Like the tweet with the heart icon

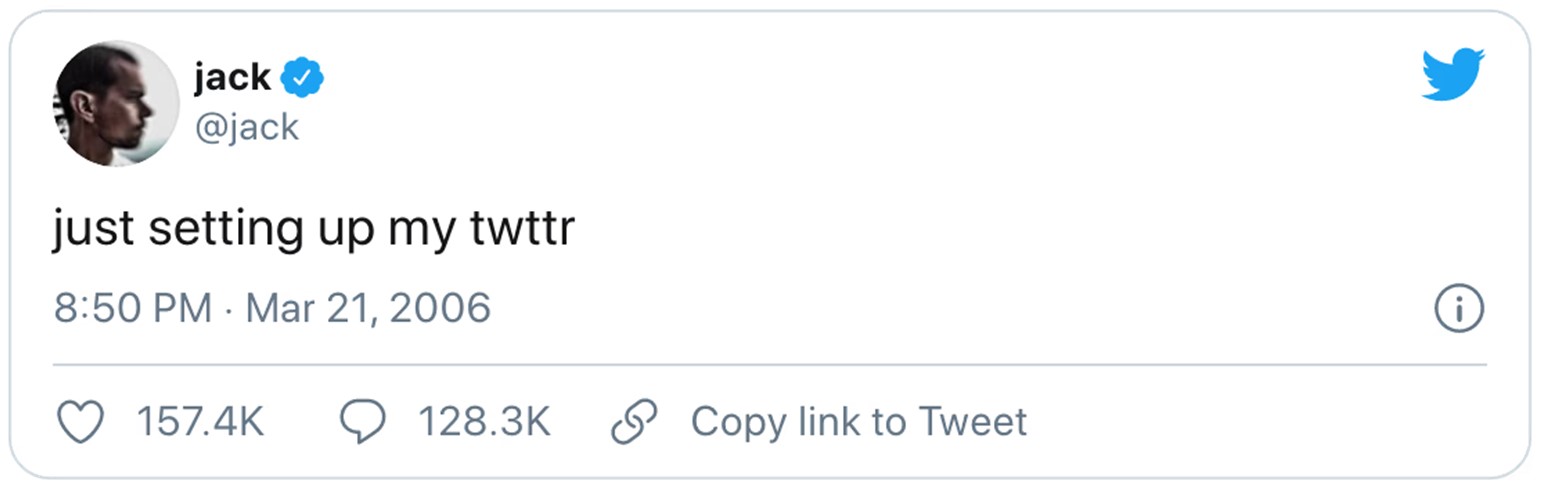80,422
